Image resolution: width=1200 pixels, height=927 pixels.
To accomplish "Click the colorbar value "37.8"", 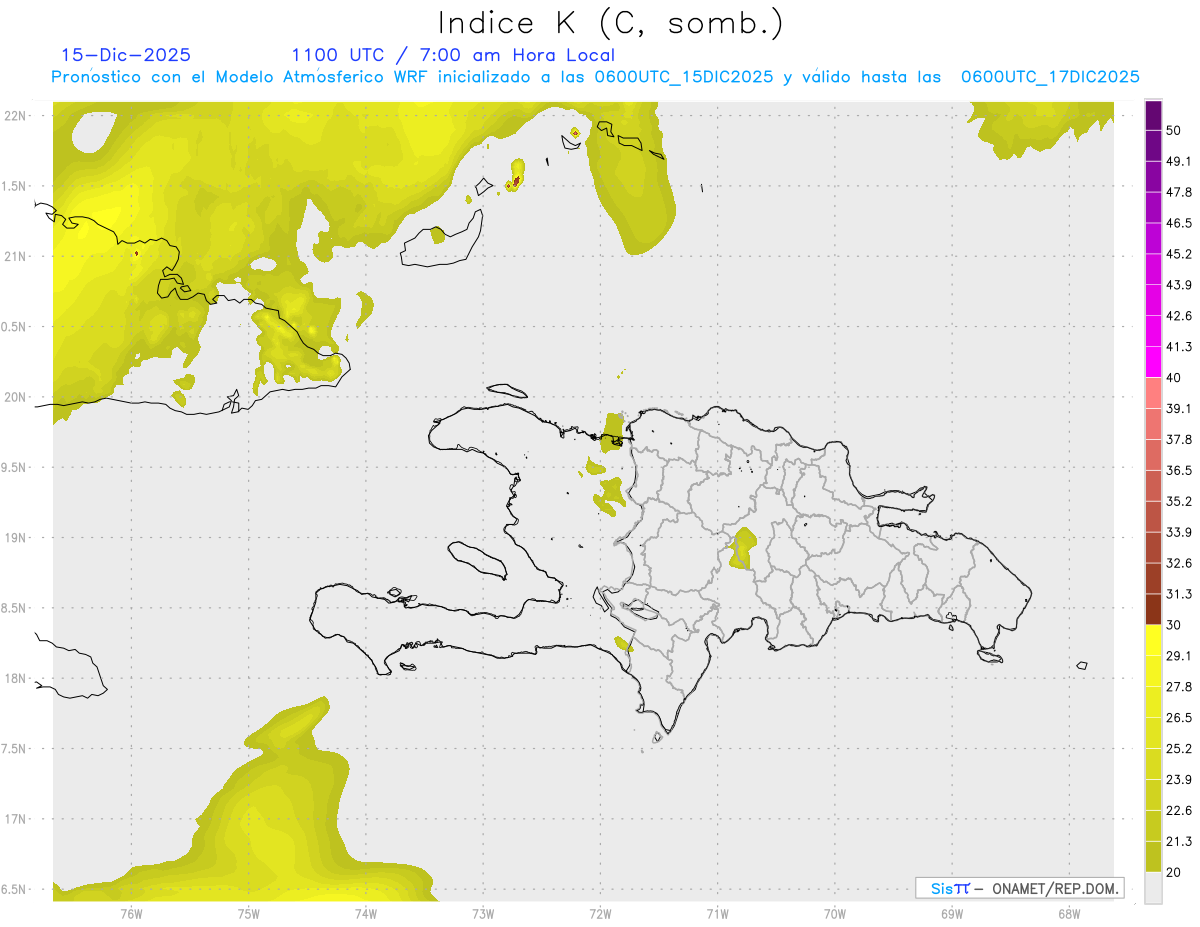I will (1179, 439).
